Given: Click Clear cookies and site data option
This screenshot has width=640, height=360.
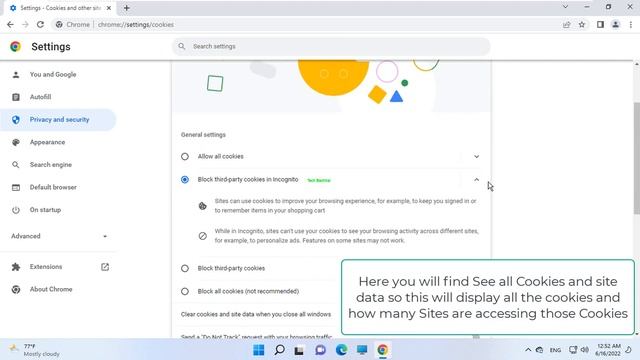Looking at the screenshot, I should tap(256, 314).
